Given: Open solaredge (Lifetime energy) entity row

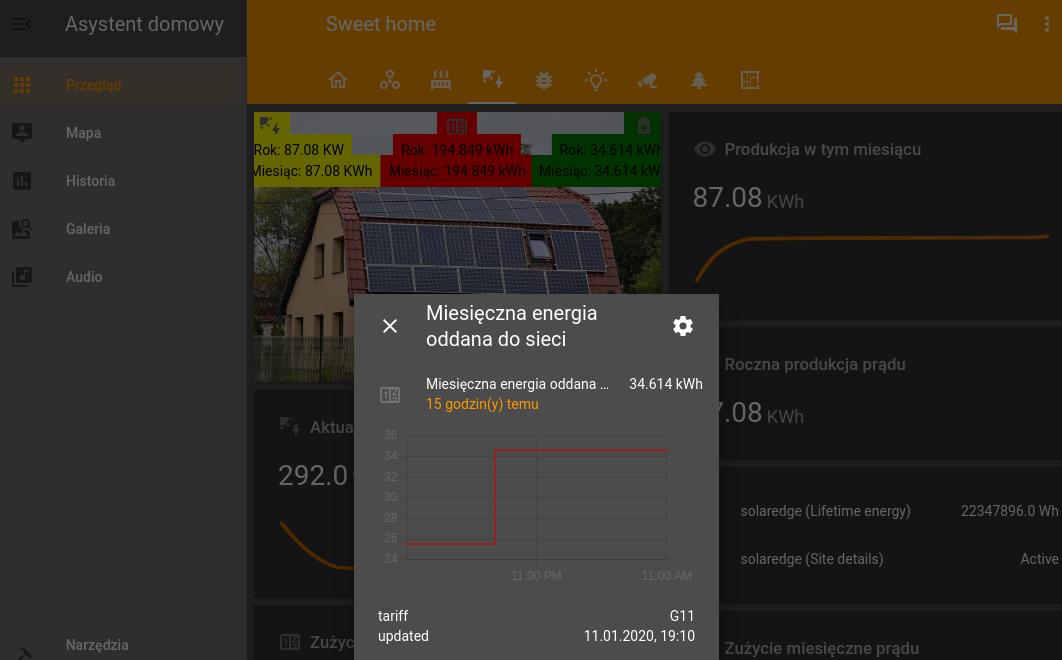Looking at the screenshot, I should pos(825,511).
